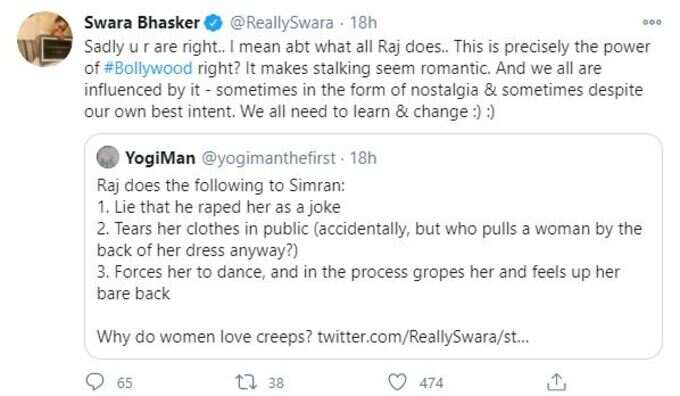This screenshot has width=680, height=396.
Task: Click the 474 likes count
Action: coord(431,383)
